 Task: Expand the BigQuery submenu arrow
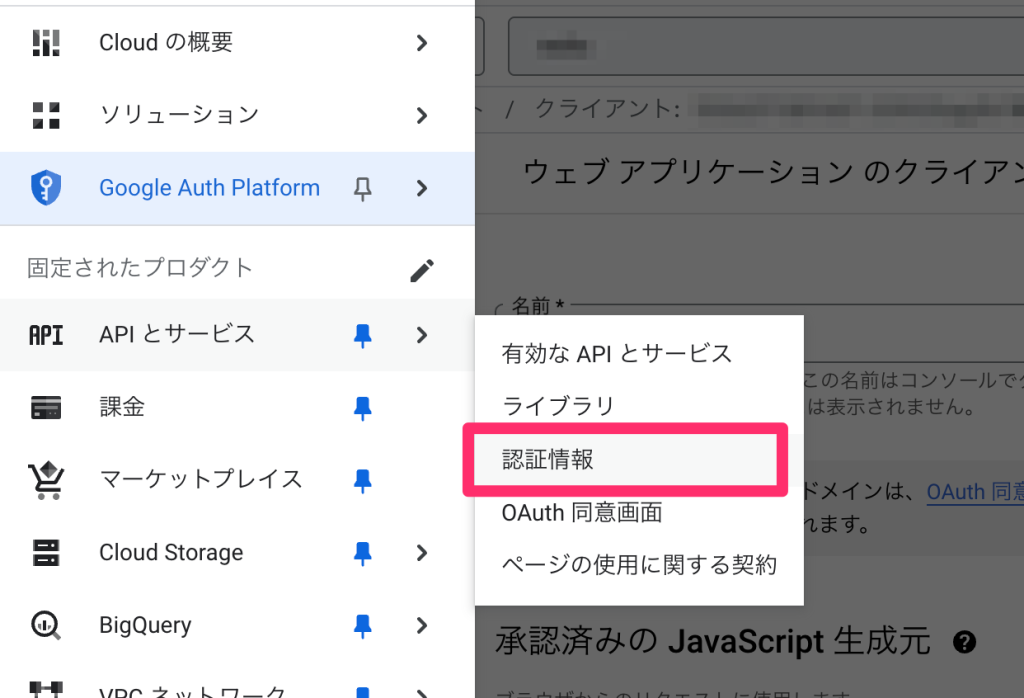[422, 626]
